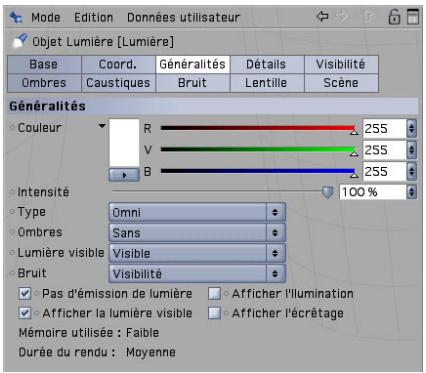Uncheck Afficher la lumière visible

point(25,313)
